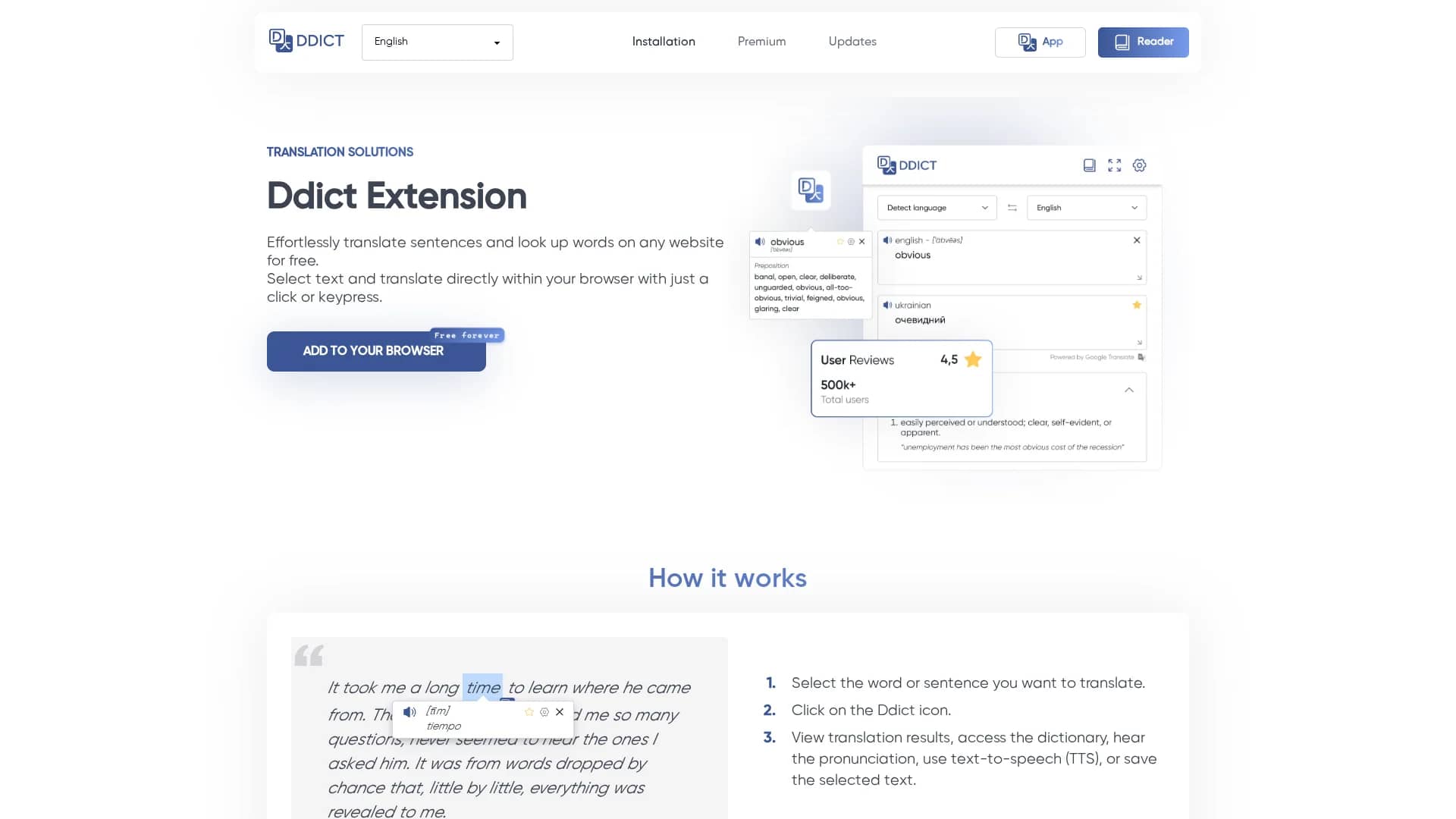Click the opening quotation mark icon
1456x819 pixels.
click(309, 655)
